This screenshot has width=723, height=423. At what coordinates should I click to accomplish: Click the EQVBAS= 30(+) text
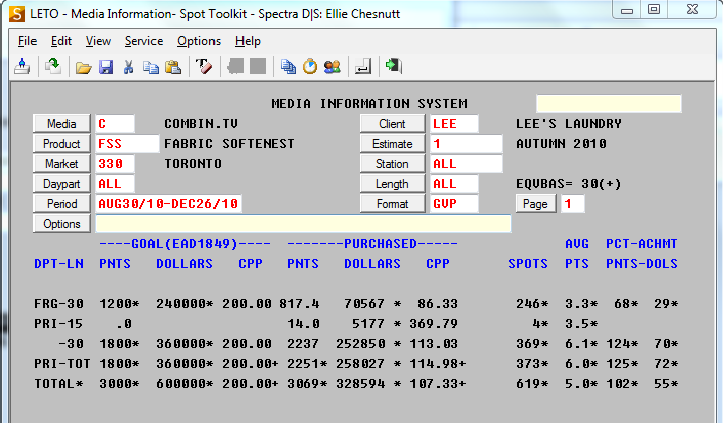coord(569,184)
